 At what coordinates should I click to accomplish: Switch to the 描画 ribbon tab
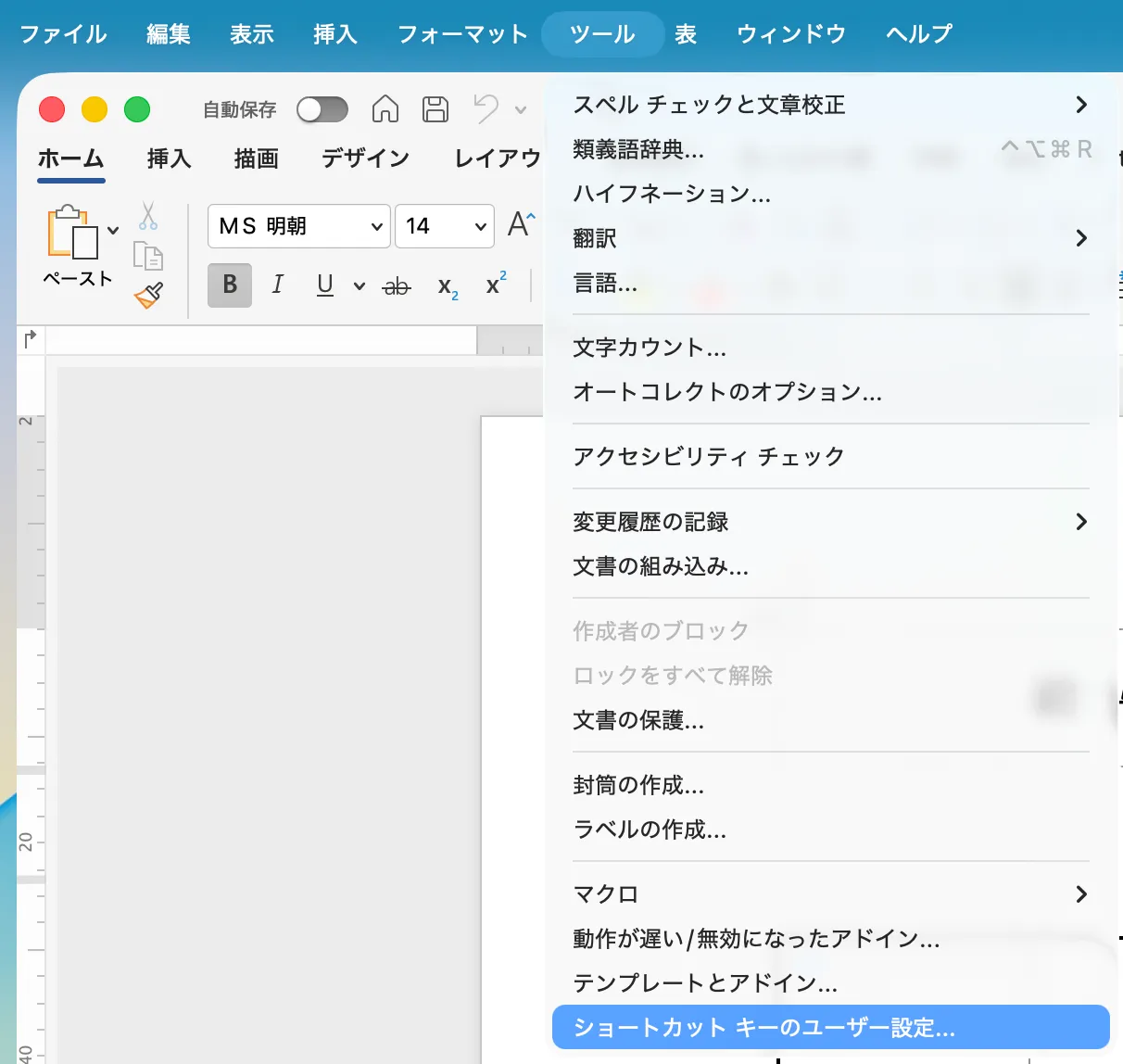pos(255,158)
